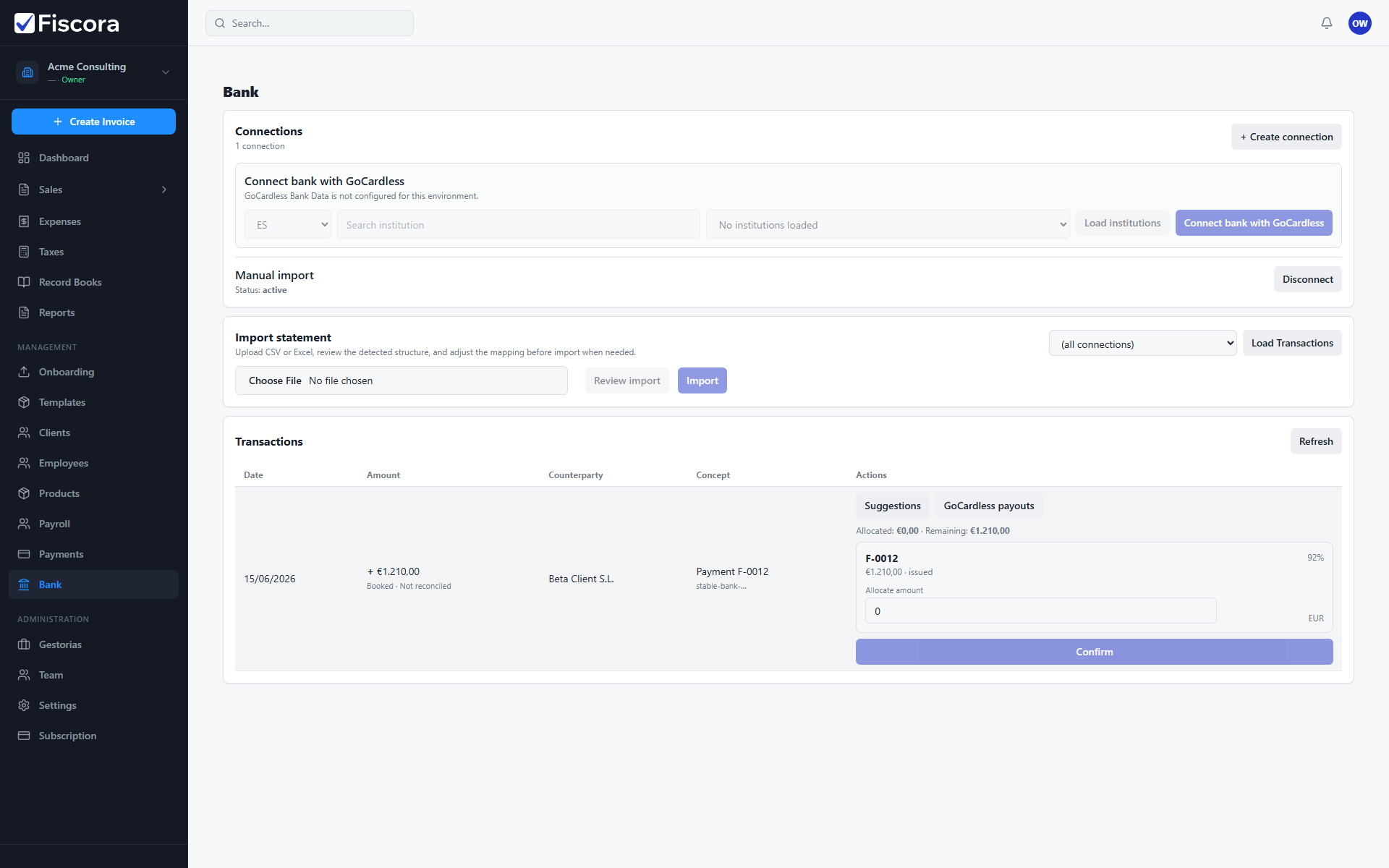Click the + €1.210,00 amount

tap(393, 571)
